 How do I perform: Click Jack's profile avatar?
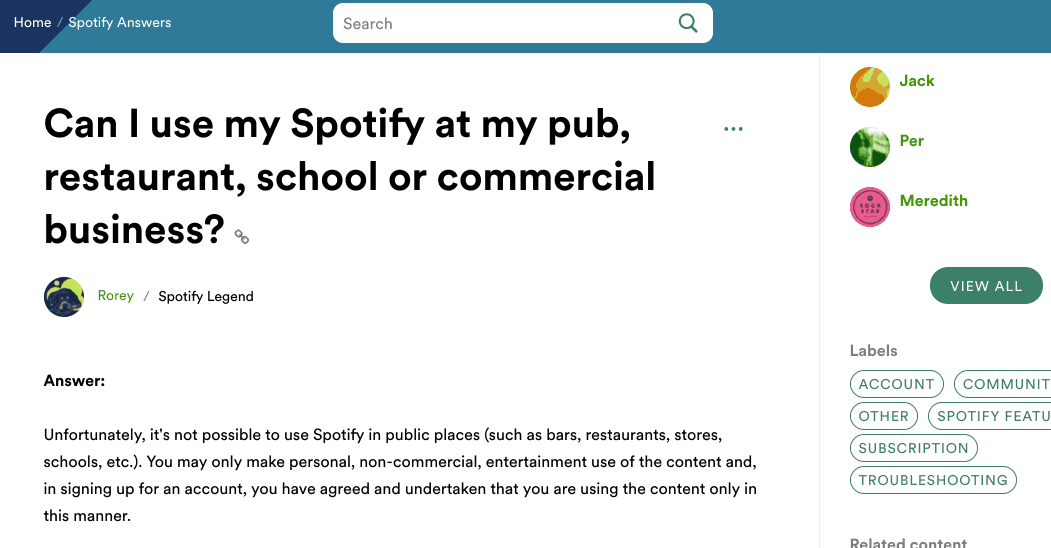click(x=869, y=87)
